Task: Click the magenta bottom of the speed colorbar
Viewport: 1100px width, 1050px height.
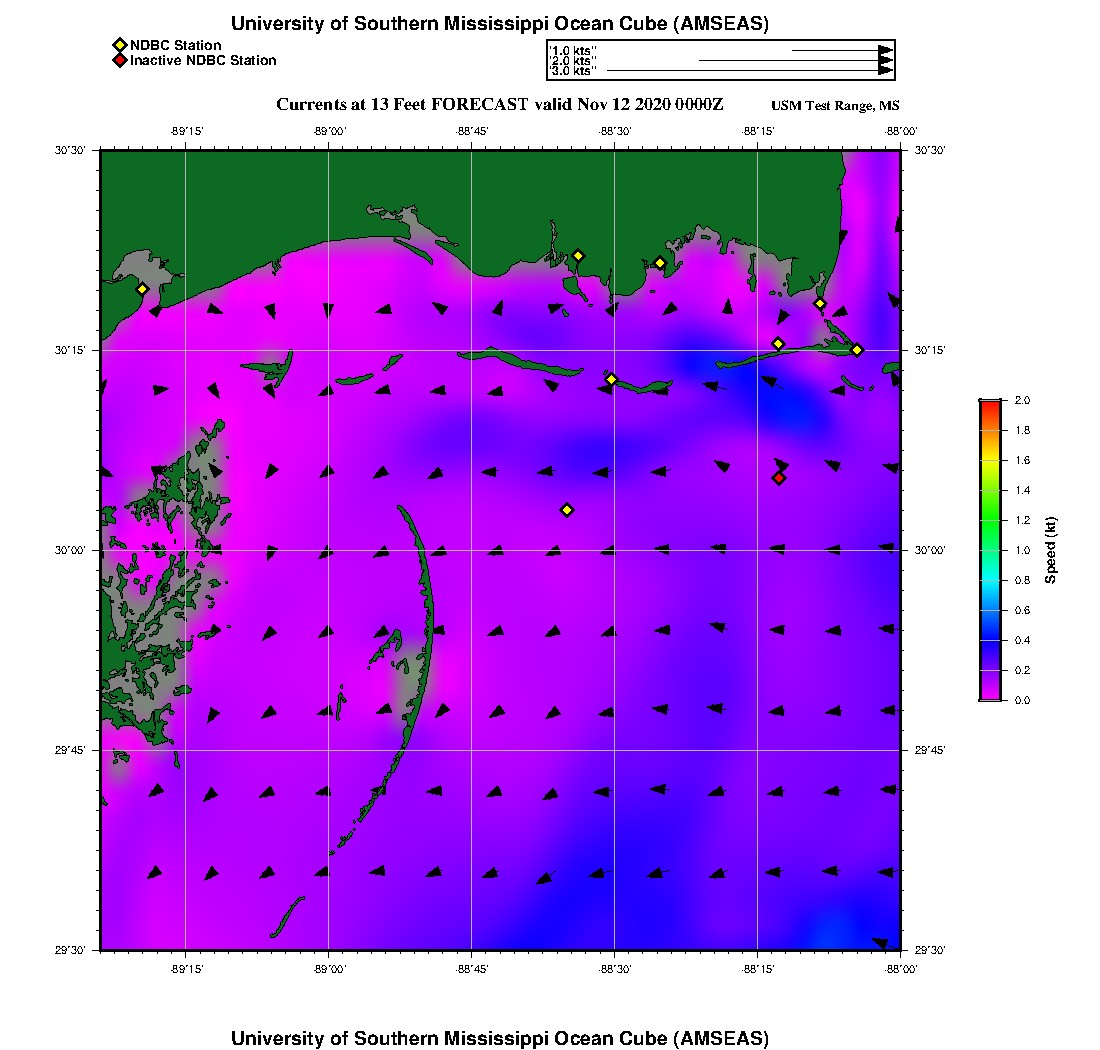Action: 989,695
